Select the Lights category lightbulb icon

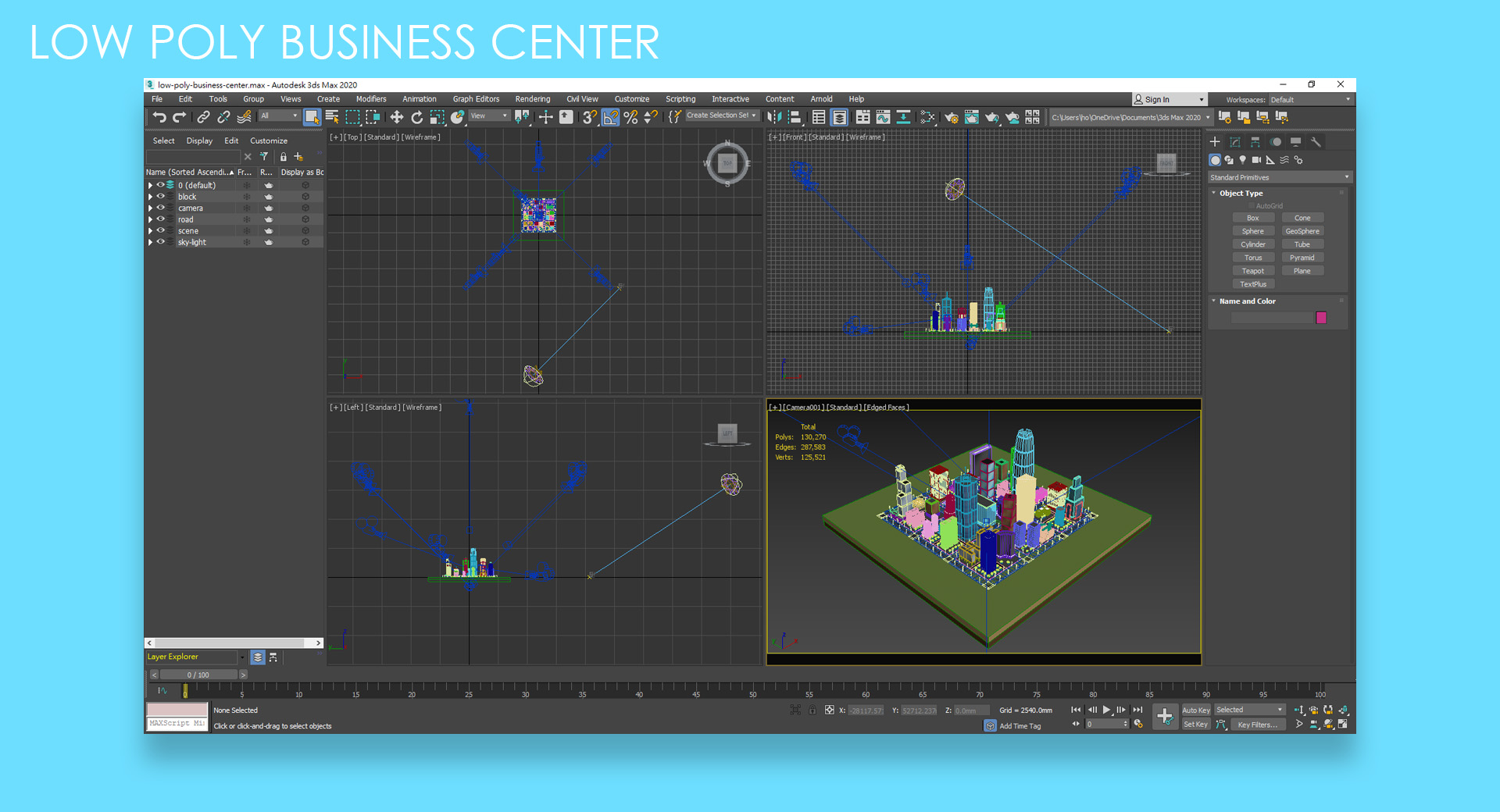pos(1243,160)
